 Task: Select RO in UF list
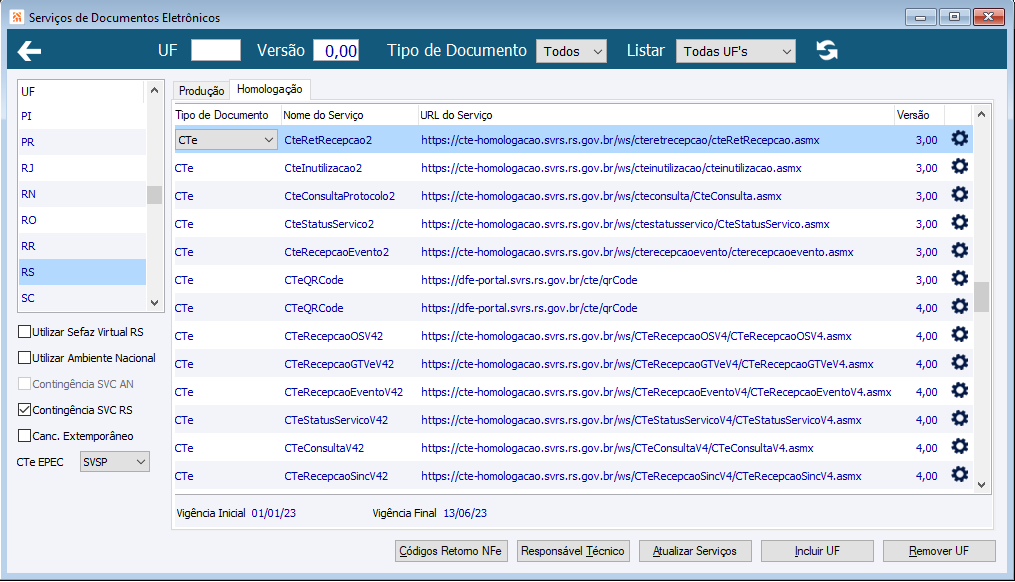(x=82, y=220)
